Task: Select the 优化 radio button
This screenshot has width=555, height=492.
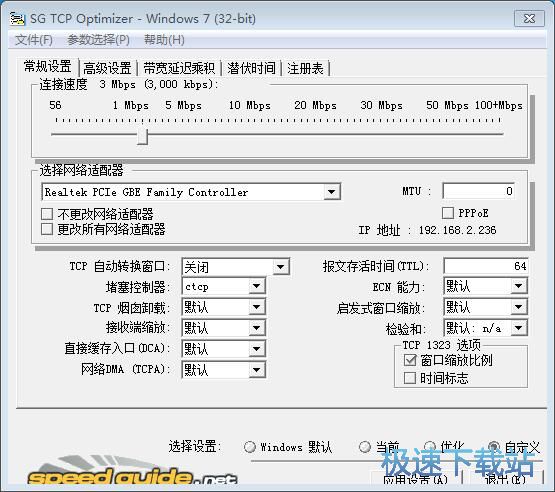Action: (x=430, y=447)
